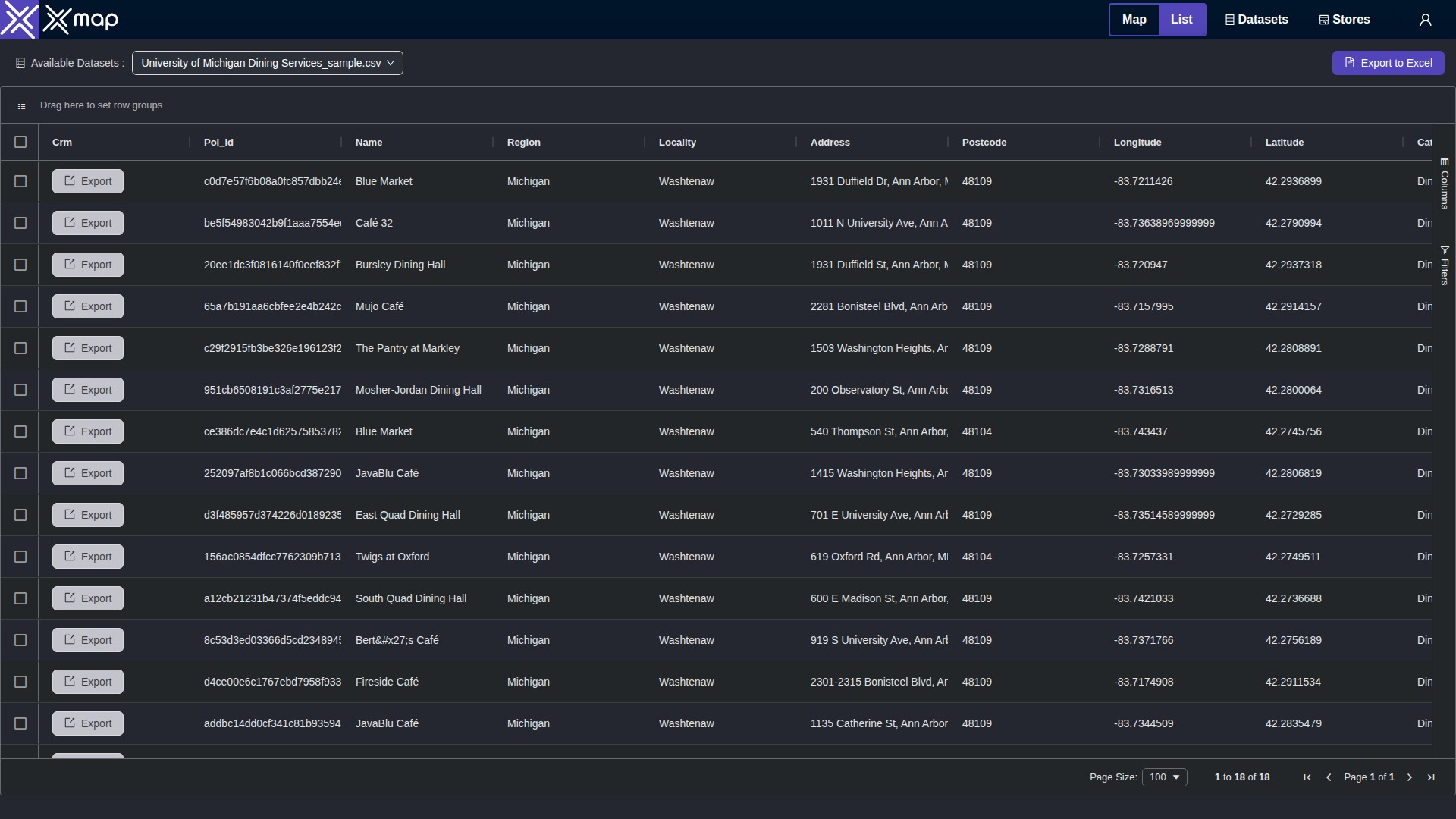The image size is (1456, 819).
Task: Open the Filters side panel
Action: point(1445,265)
